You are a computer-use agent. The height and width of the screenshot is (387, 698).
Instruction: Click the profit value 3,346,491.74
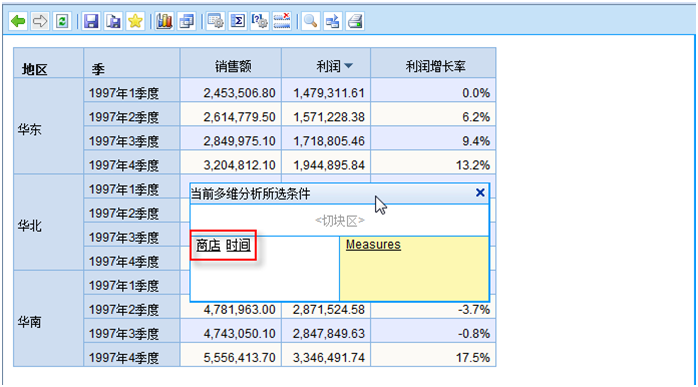(x=329, y=357)
